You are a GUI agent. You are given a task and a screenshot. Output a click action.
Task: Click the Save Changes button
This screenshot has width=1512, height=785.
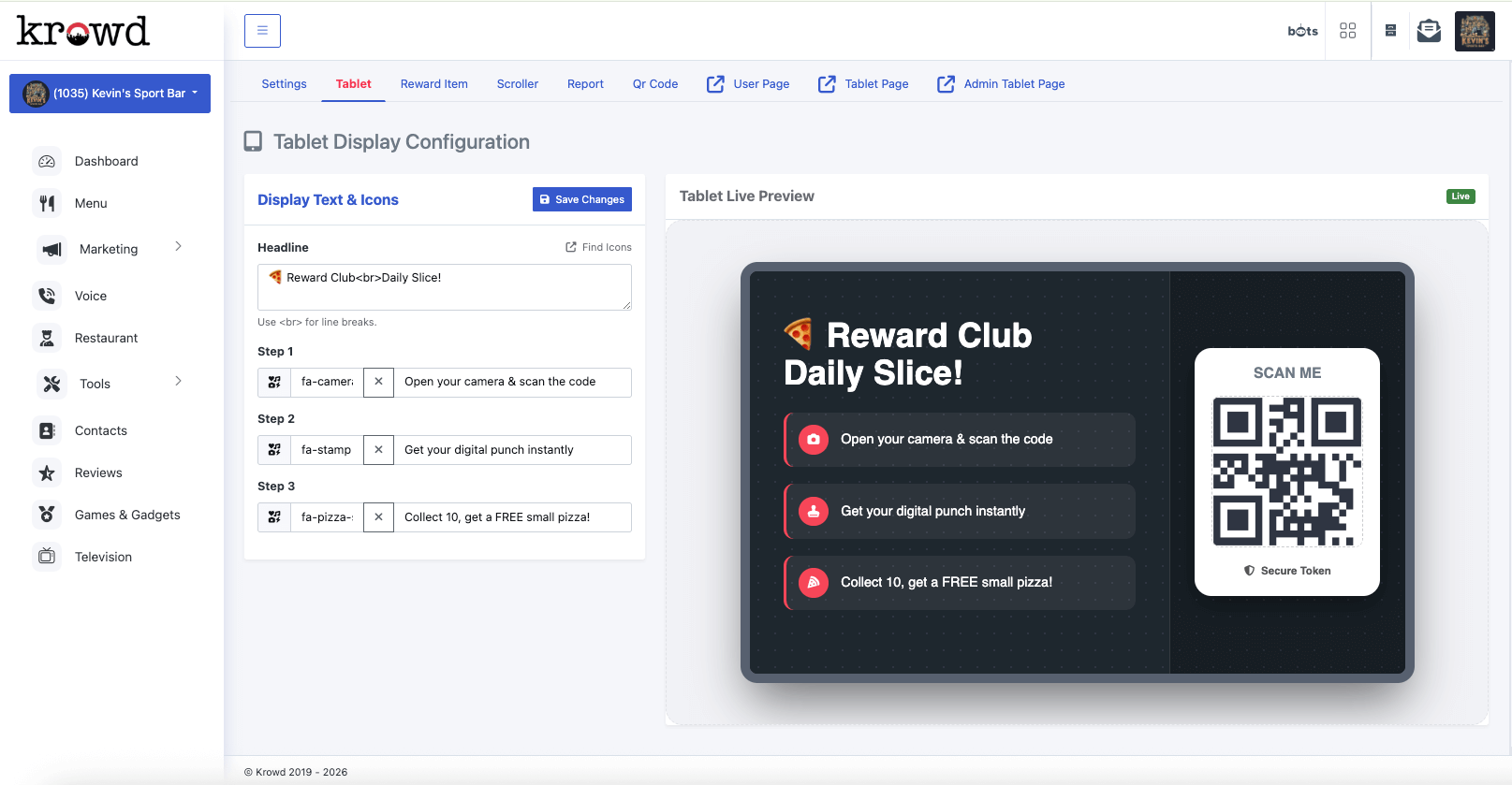coord(581,199)
